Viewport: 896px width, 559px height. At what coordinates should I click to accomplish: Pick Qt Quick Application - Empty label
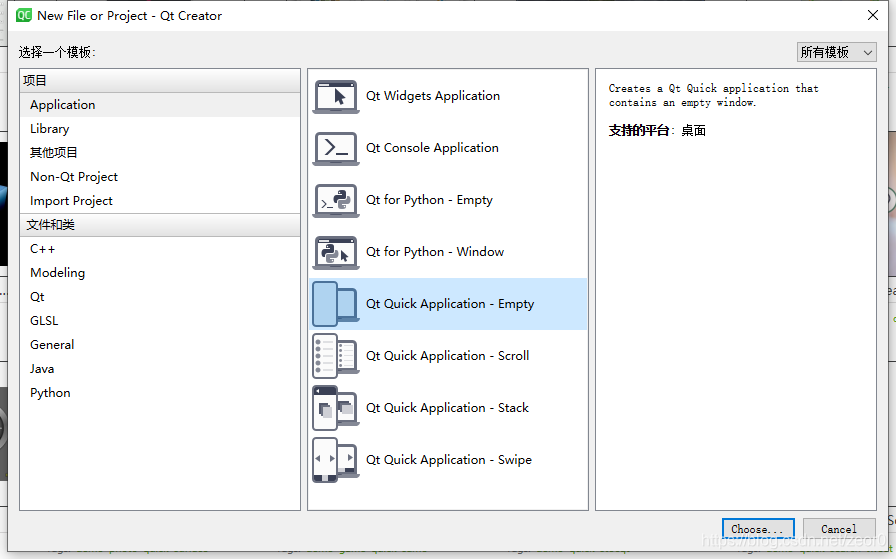pyautogui.click(x=450, y=304)
